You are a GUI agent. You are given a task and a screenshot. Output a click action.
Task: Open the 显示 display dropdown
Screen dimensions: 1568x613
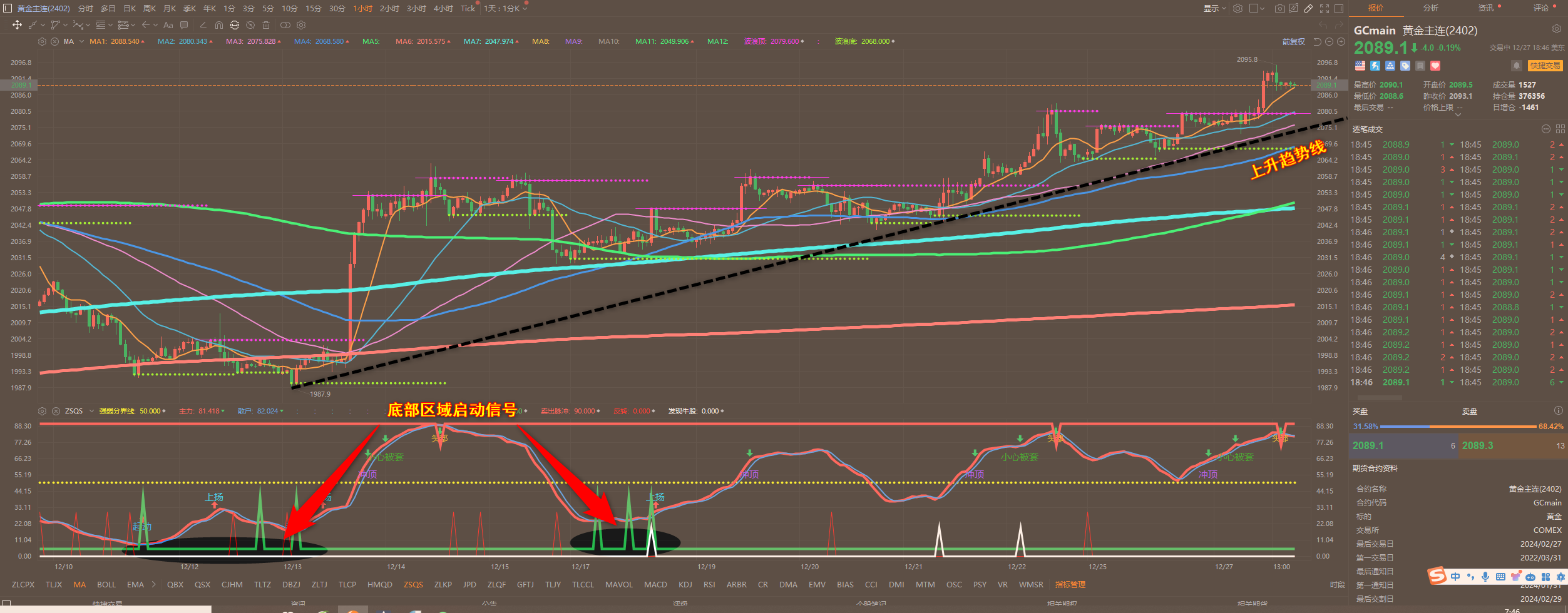coord(1214,9)
